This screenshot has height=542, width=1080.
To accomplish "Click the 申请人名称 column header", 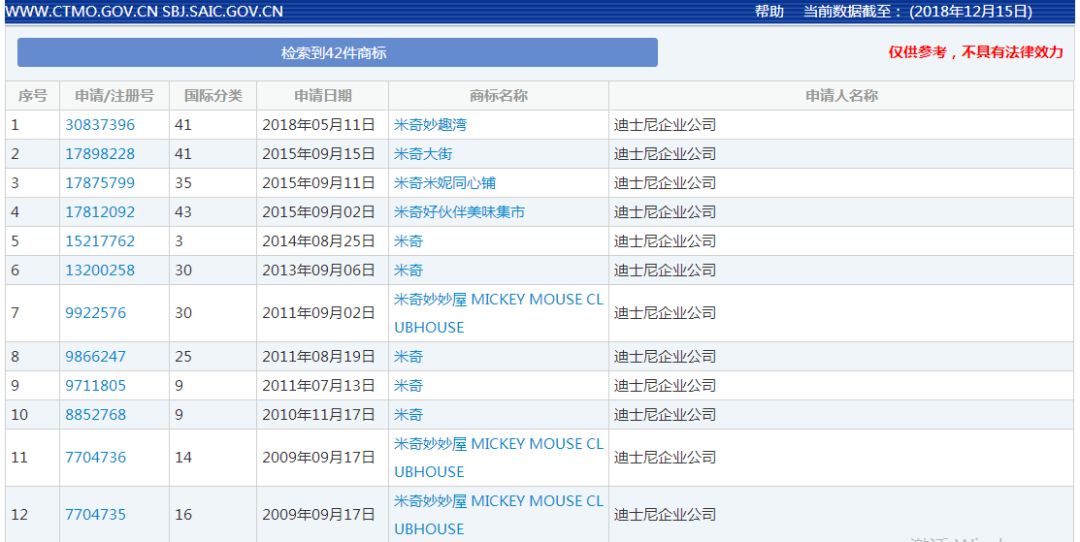I will pyautogui.click(x=842, y=96).
